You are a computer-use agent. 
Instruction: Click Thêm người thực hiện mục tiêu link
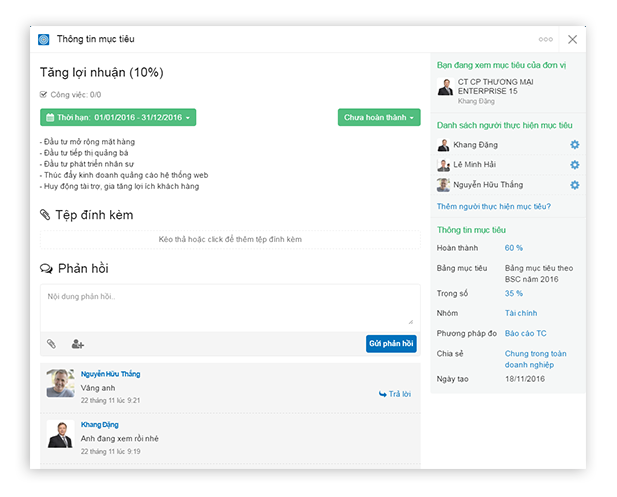tap(493, 207)
